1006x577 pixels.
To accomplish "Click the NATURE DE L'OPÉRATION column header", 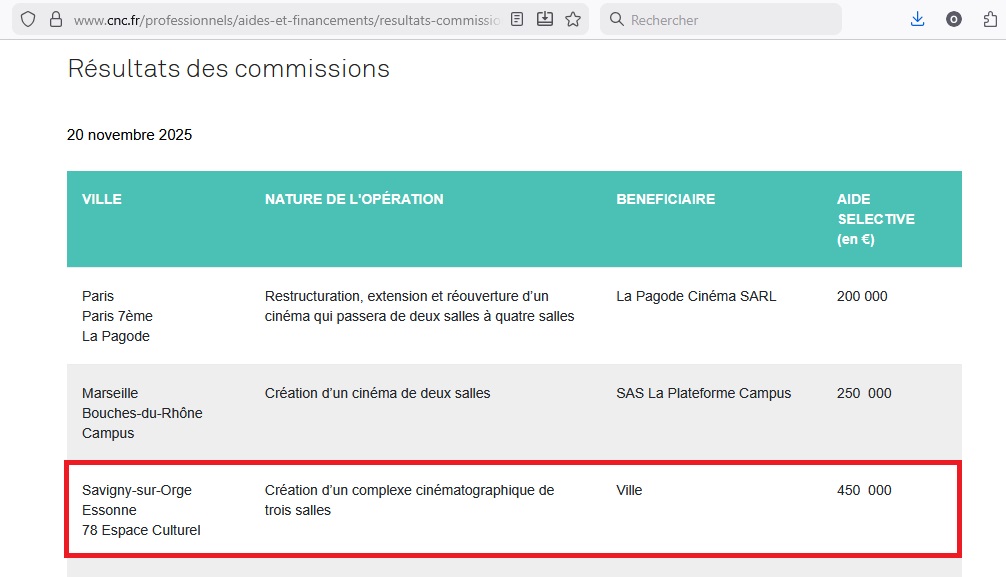I will (354, 199).
